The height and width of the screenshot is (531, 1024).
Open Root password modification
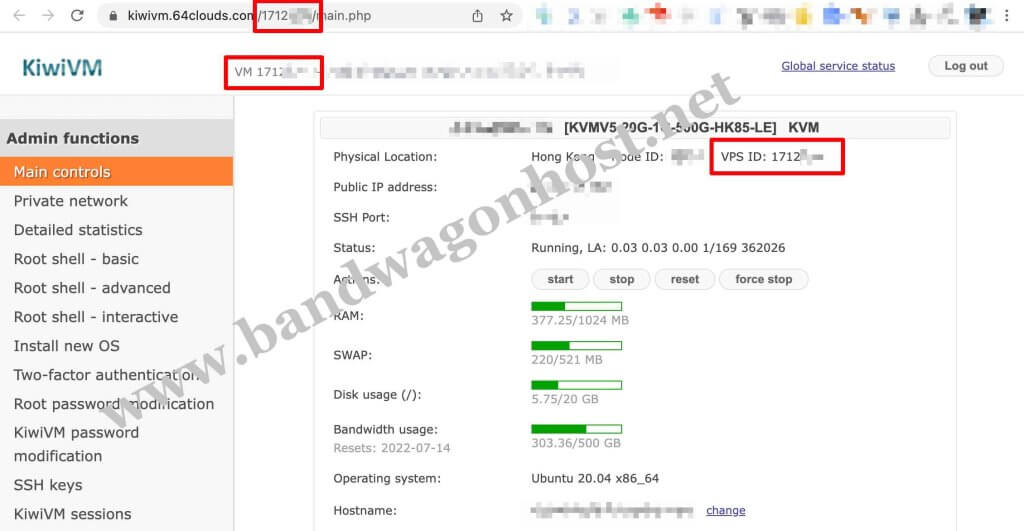(x=114, y=404)
